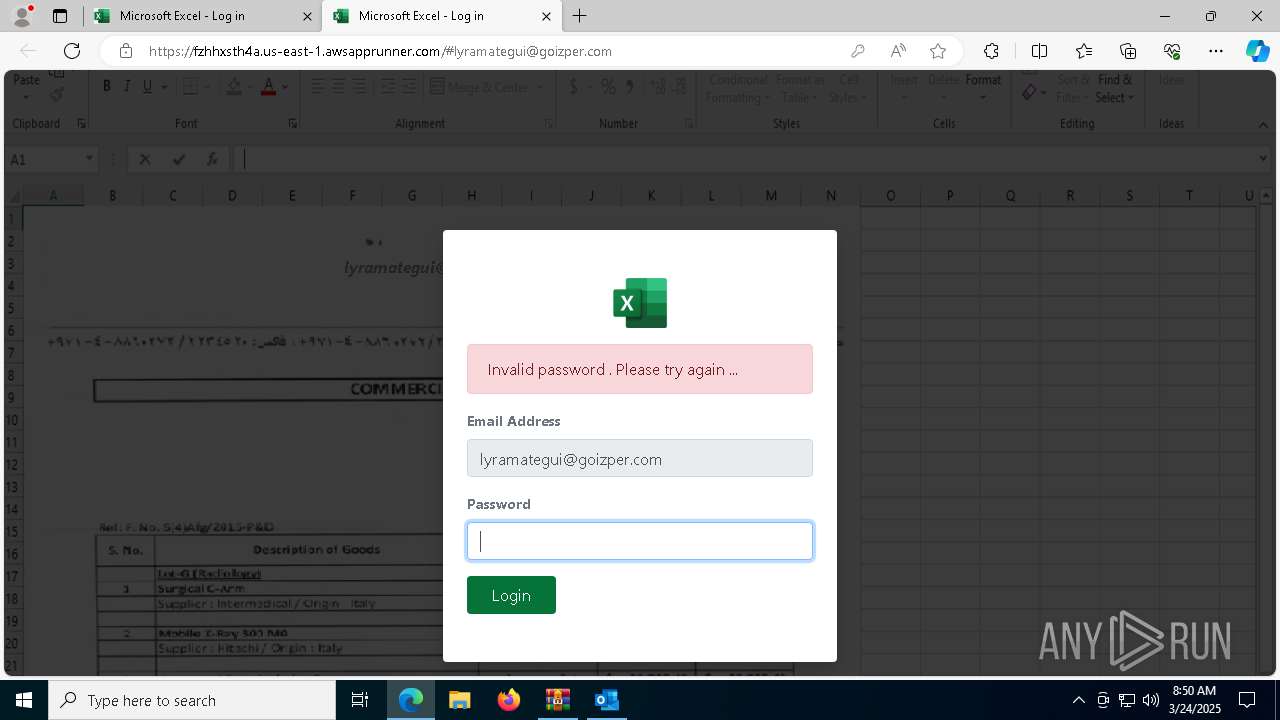Open the Format as Table dropdown
The image size is (1280, 720).
[800, 88]
